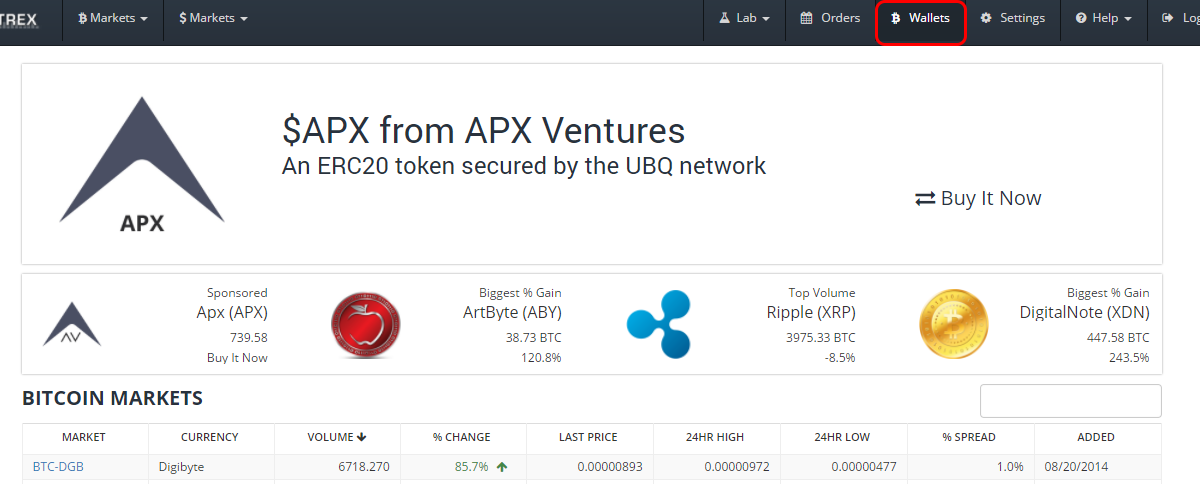
Task: Click the small APX sponsored coin icon
Action: [72, 324]
